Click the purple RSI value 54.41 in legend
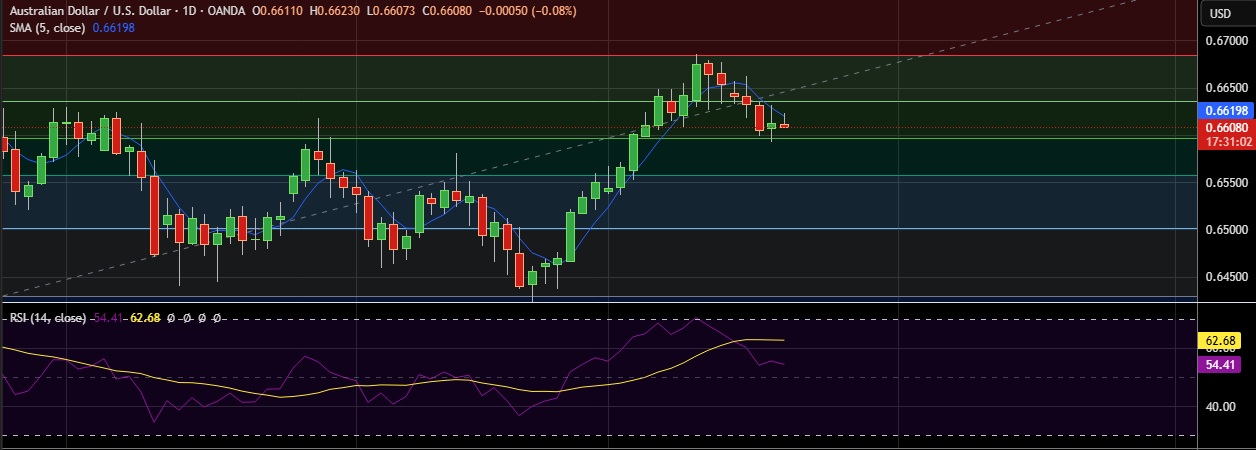Image resolution: width=1256 pixels, height=450 pixels. coord(107,318)
